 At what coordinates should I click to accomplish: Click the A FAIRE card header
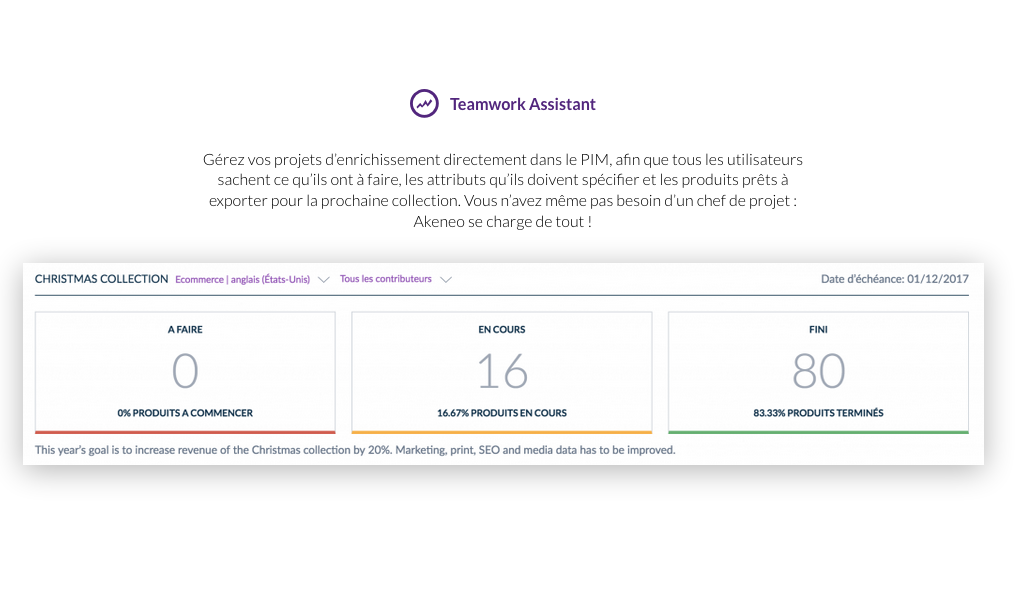tap(185, 329)
